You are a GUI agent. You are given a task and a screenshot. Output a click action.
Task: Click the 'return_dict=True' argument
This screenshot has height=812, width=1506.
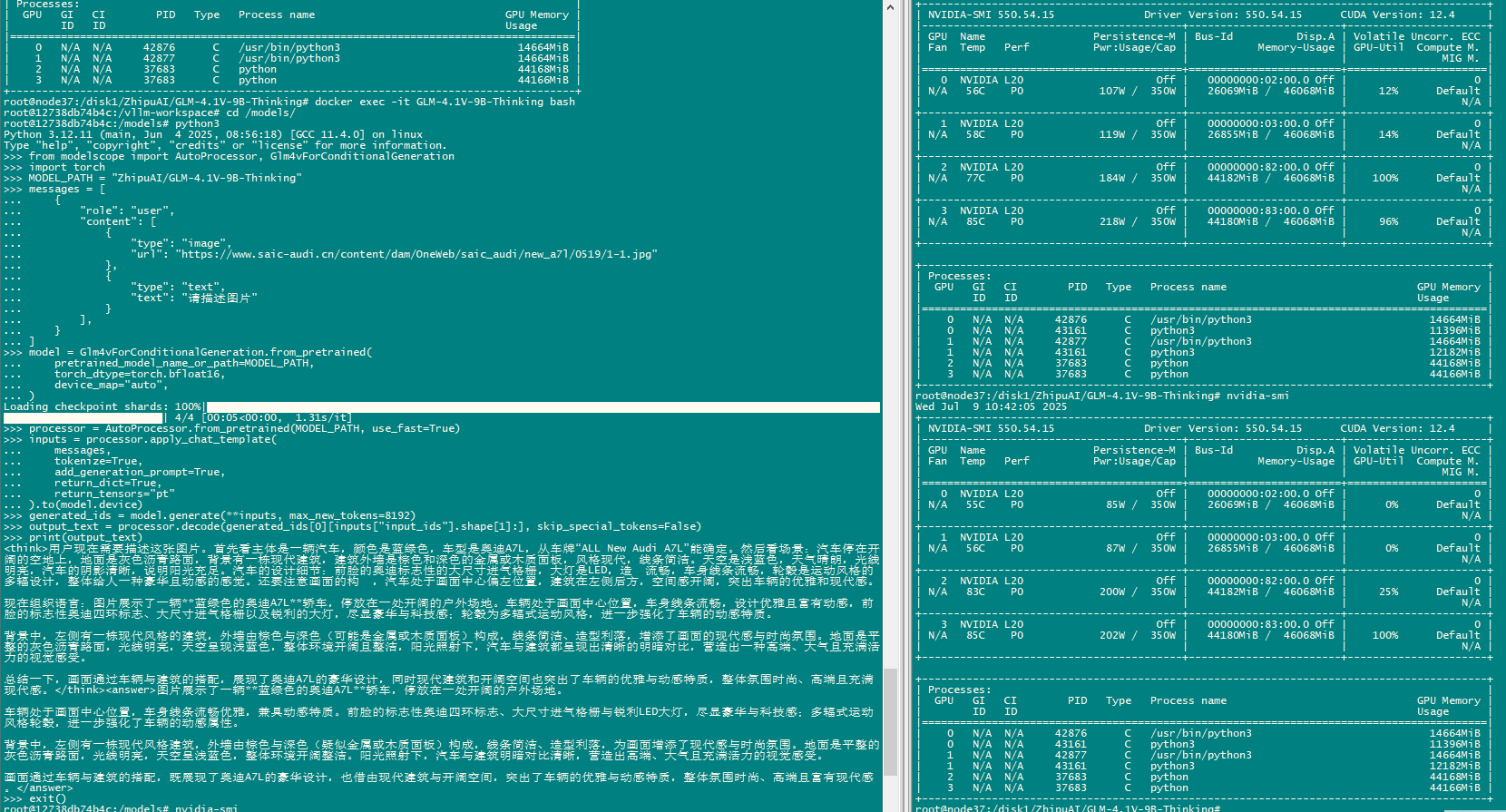pos(107,483)
